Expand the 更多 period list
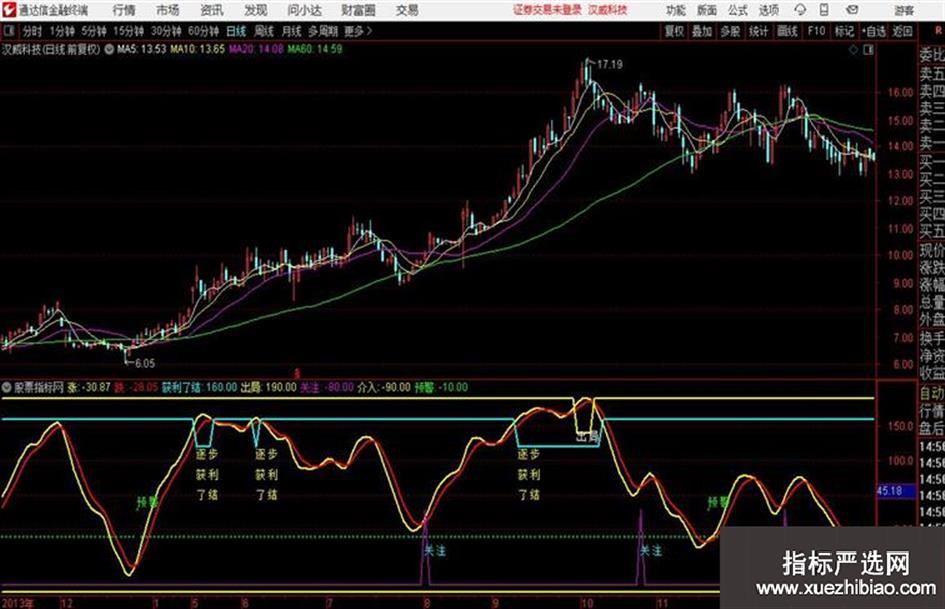Viewport: 945px width, 609px height. [358, 31]
